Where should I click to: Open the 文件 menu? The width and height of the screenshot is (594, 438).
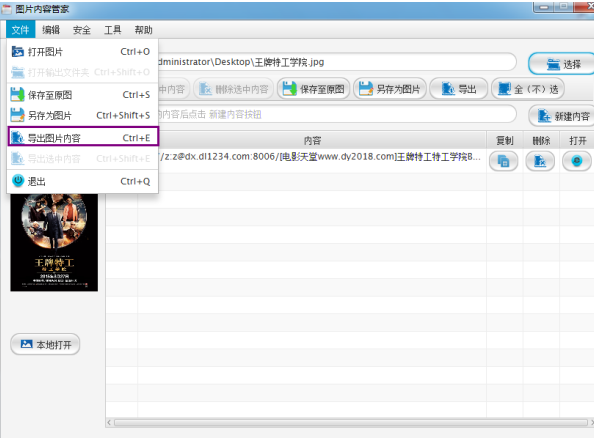pos(20,30)
